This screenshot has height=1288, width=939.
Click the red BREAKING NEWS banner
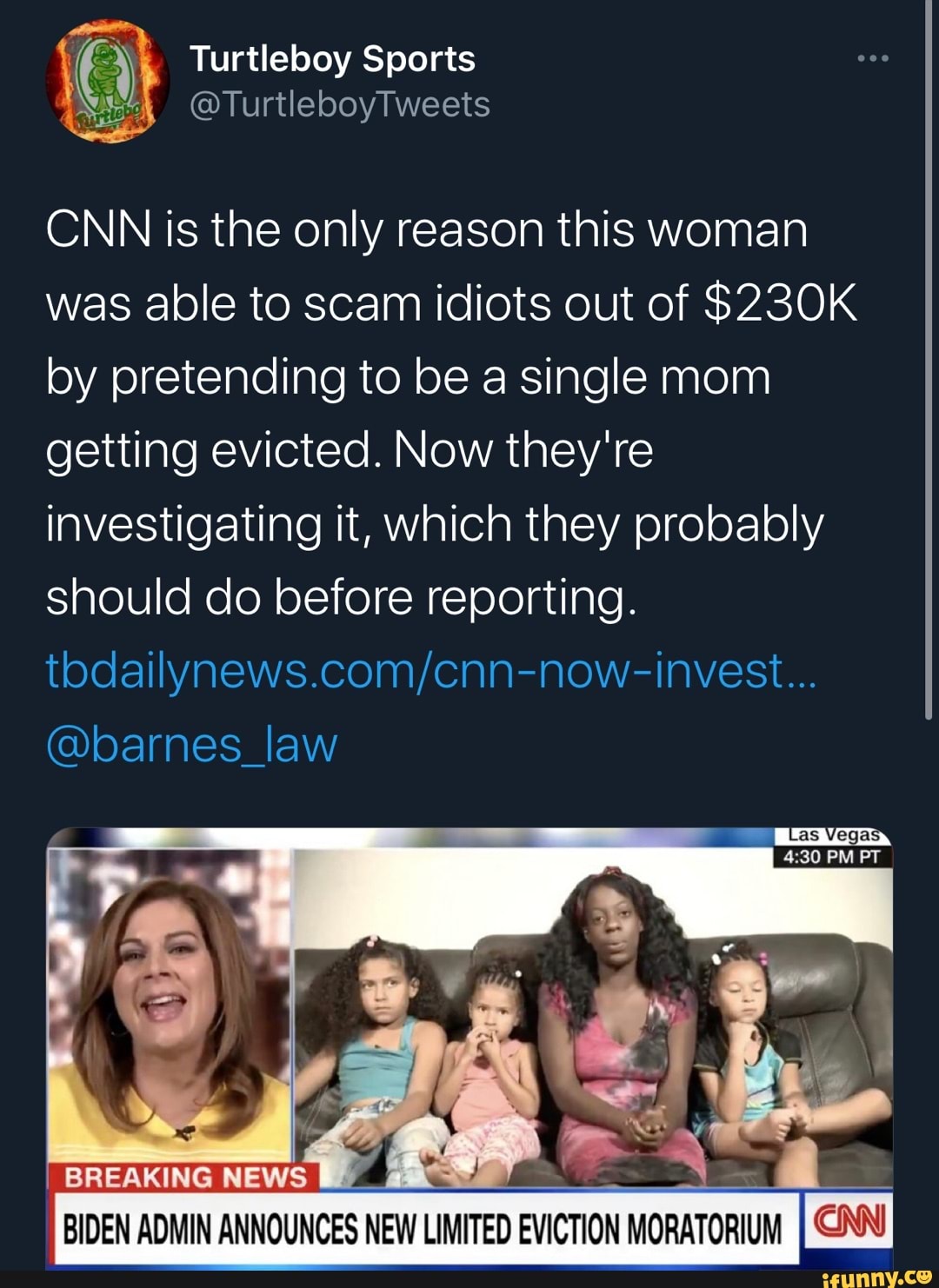186,1177
